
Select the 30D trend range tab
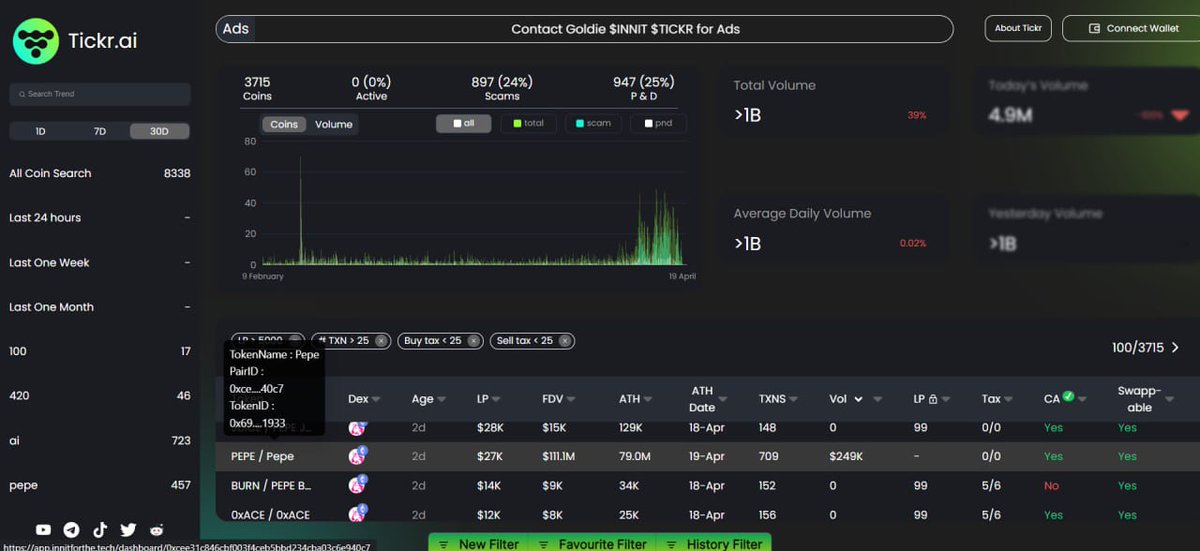(x=159, y=131)
